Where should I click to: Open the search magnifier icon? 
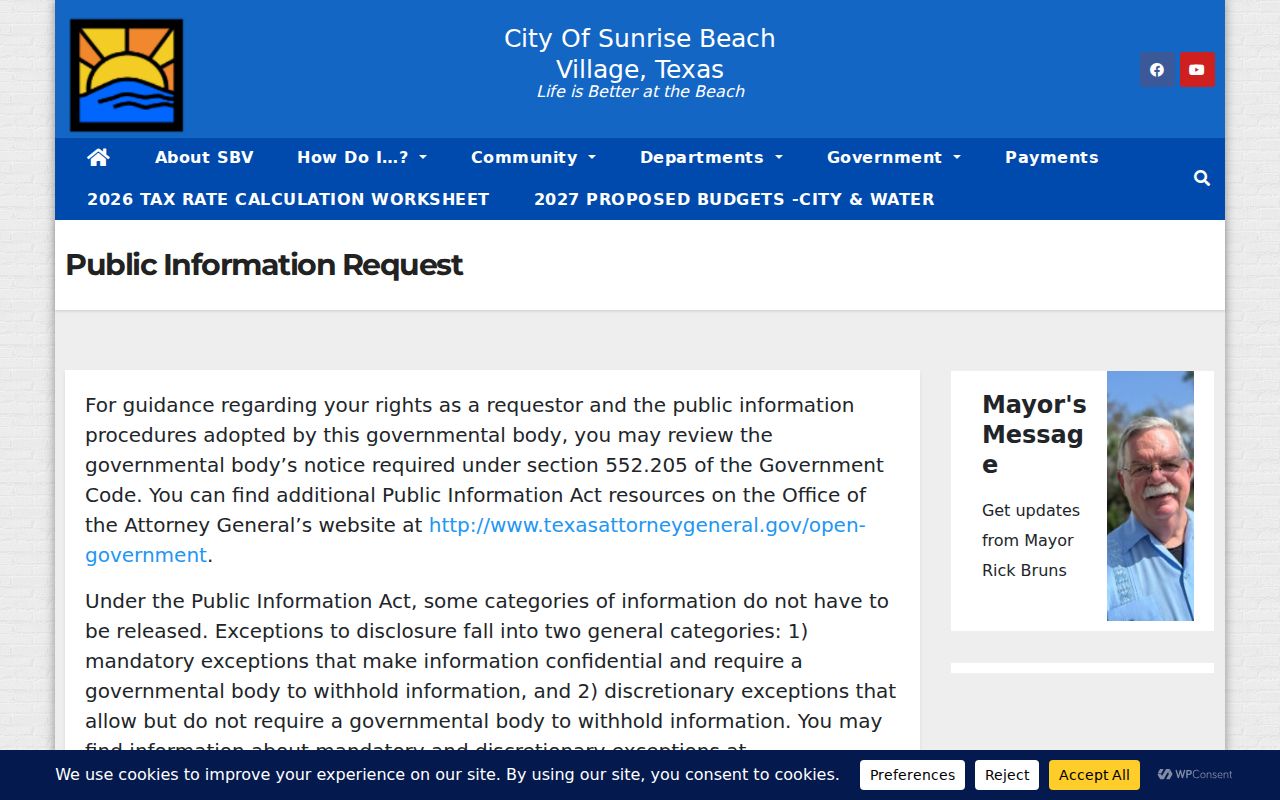pyautogui.click(x=1202, y=178)
